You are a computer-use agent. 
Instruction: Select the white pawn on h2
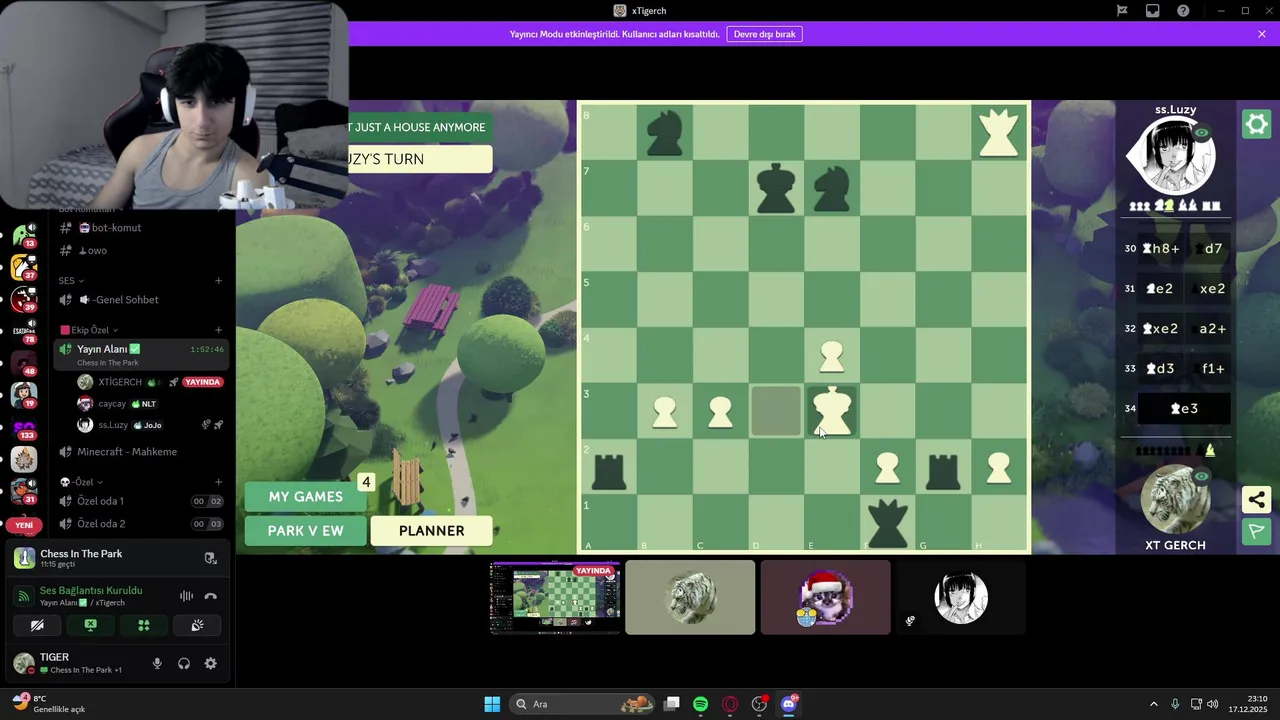[999, 468]
